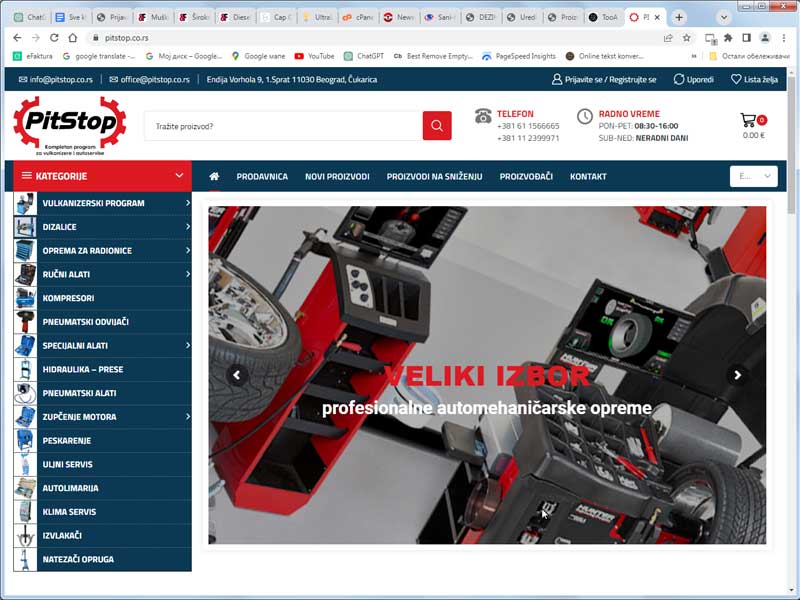Open the PROIZVODI NA SNIŽENJU menu item
The width and height of the screenshot is (800, 600).
(x=434, y=177)
